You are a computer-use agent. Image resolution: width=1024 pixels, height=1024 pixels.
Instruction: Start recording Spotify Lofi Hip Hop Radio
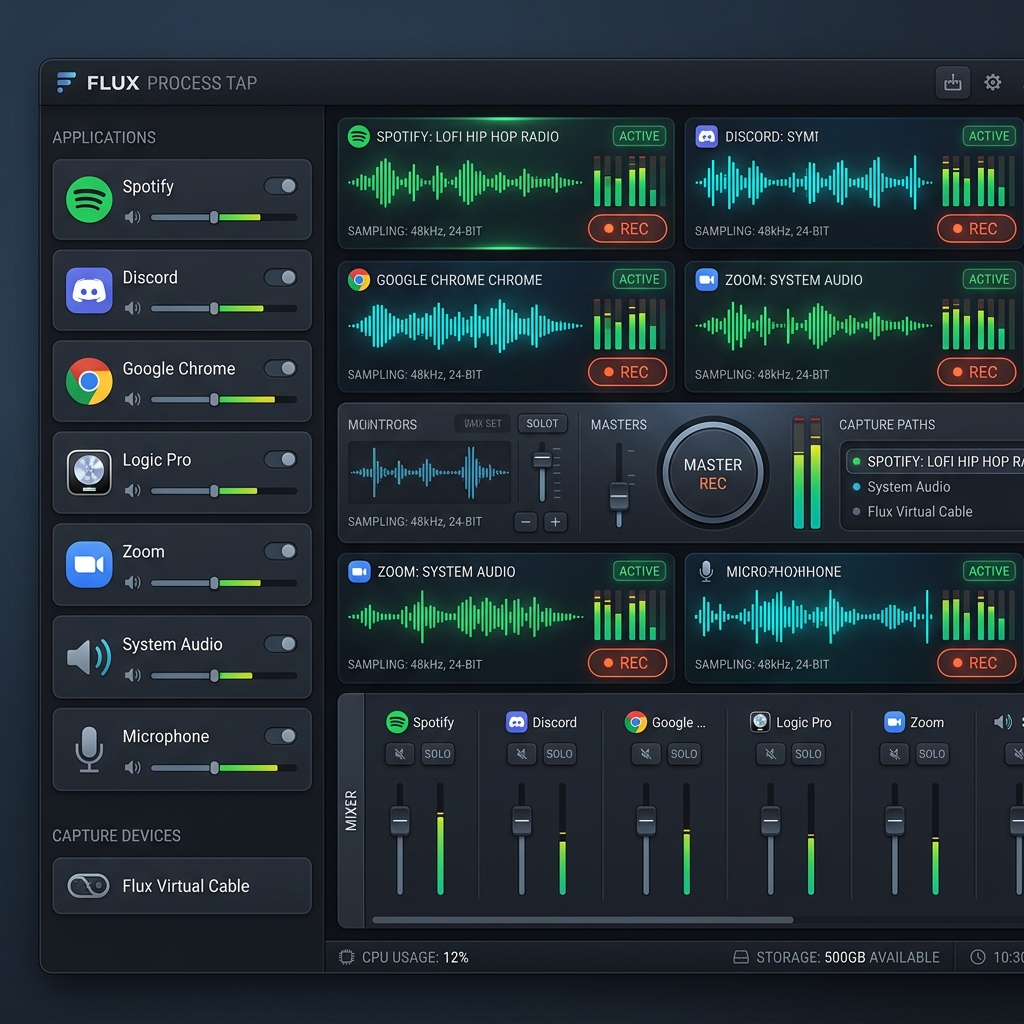click(x=628, y=229)
